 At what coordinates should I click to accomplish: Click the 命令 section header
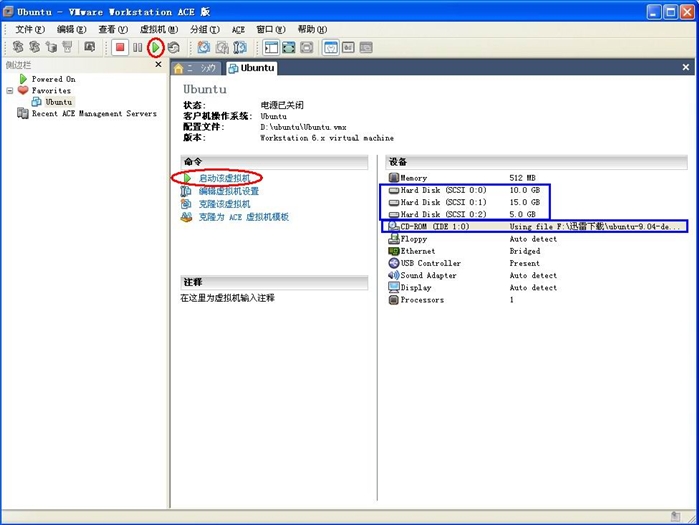274,162
